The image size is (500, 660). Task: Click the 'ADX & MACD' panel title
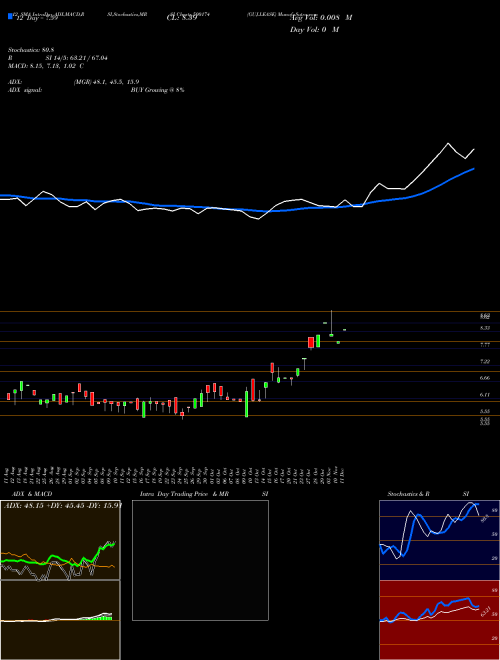pos(32,494)
